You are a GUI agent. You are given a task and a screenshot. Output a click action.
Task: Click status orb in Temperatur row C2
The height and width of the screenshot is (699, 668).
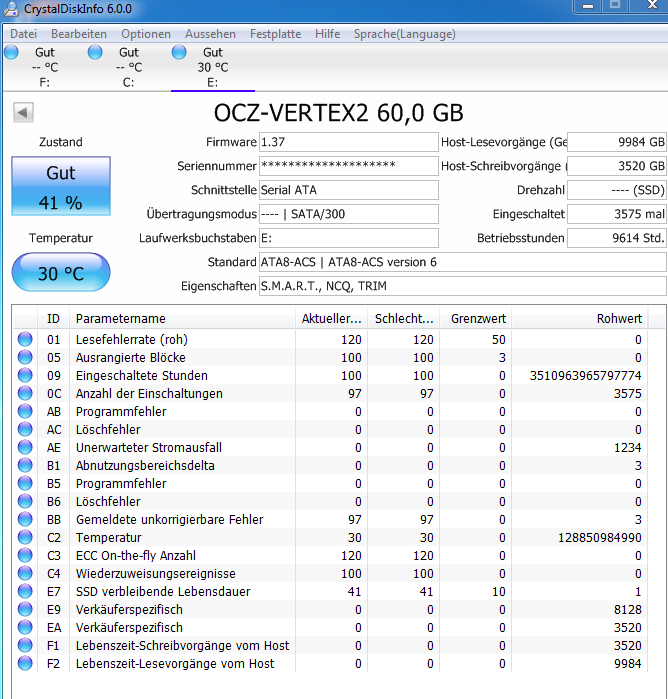pyautogui.click(x=25, y=537)
